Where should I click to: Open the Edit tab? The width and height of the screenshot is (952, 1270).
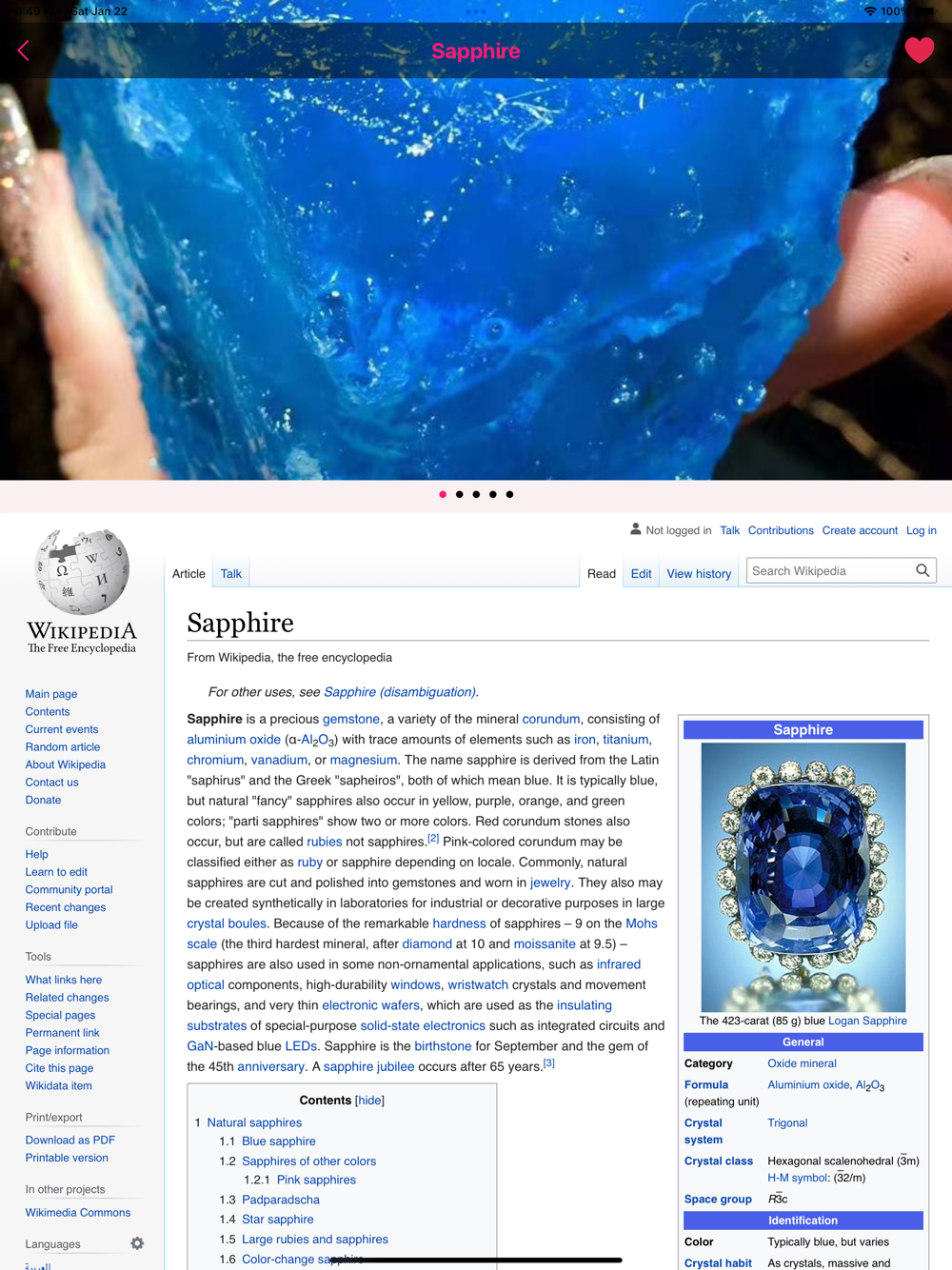641,573
